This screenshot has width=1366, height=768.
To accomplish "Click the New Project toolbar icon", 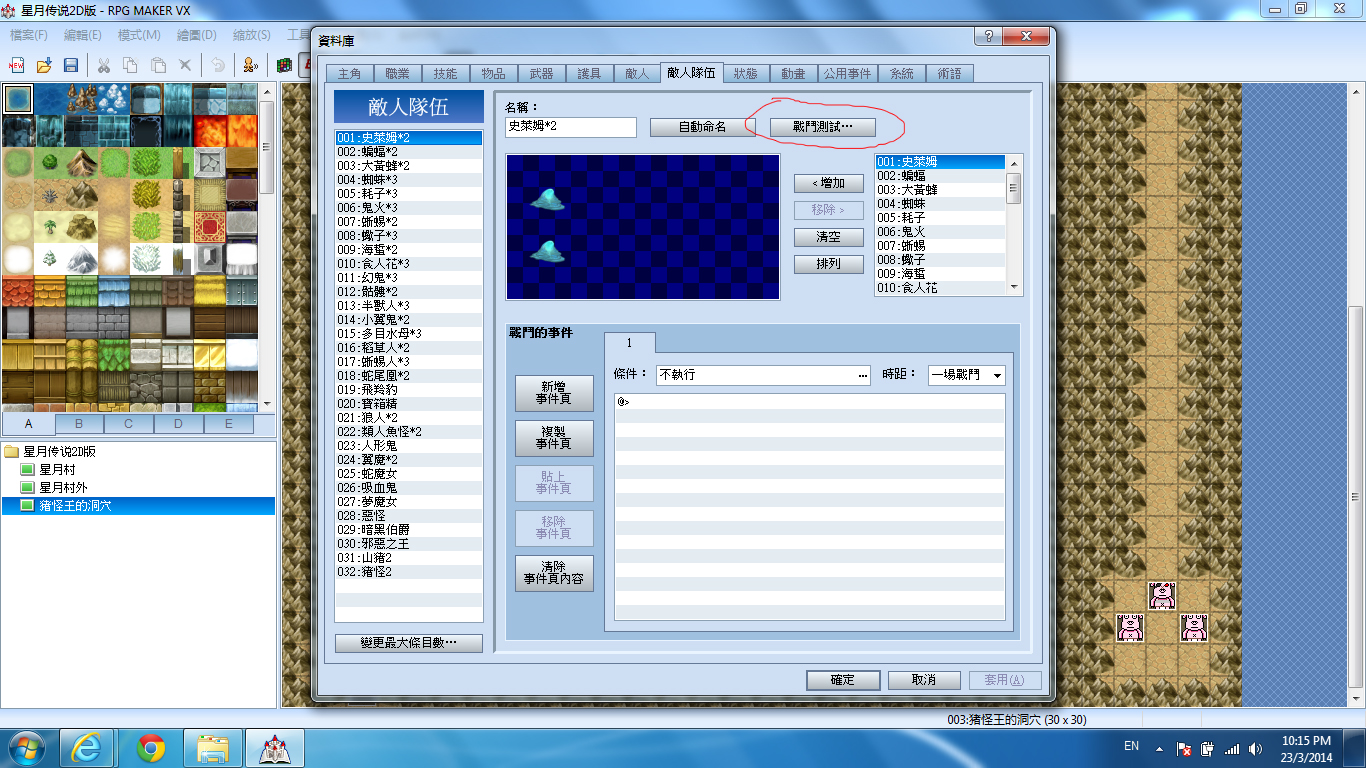I will pos(16,65).
